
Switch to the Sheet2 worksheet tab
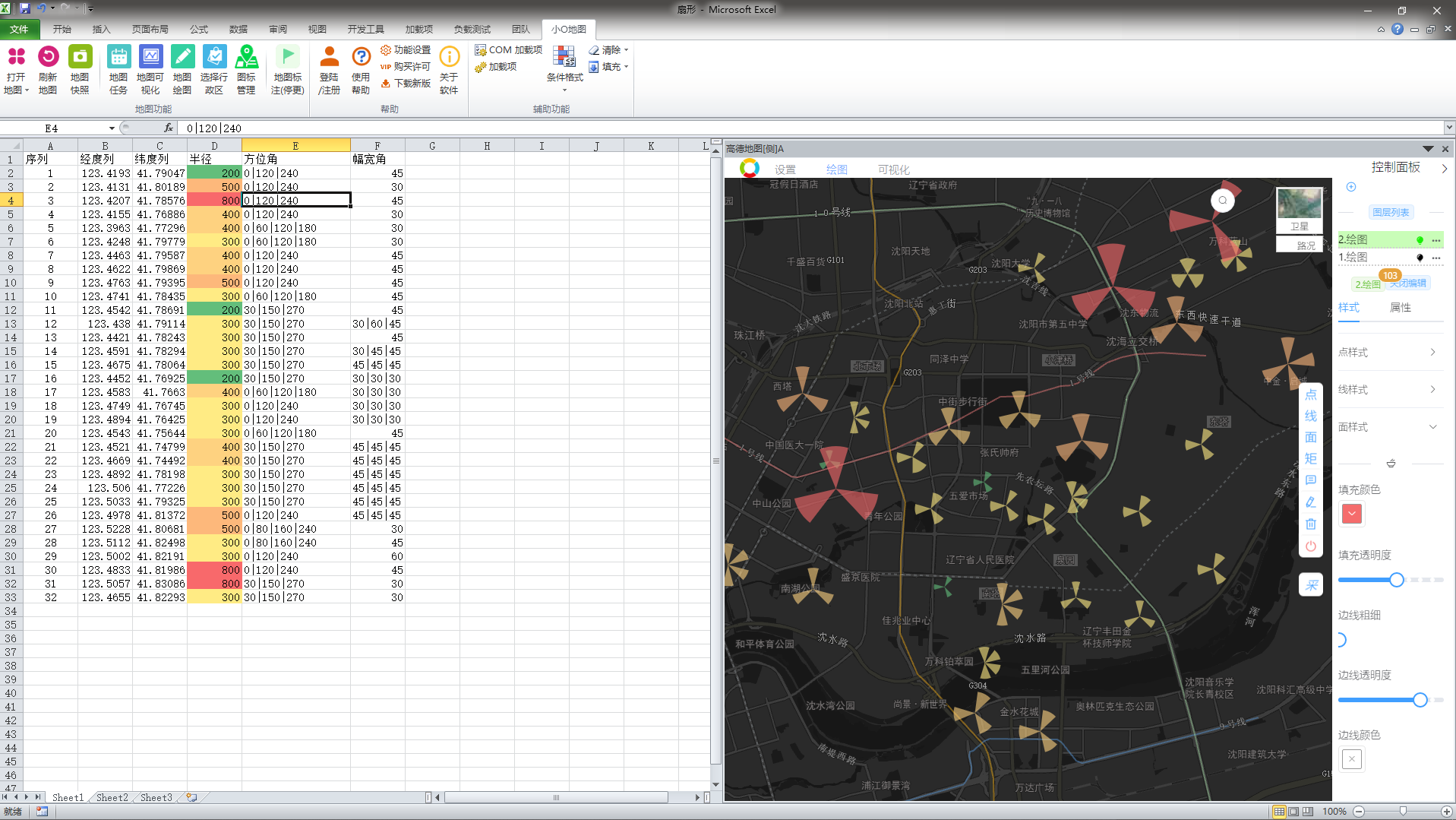coord(112,797)
